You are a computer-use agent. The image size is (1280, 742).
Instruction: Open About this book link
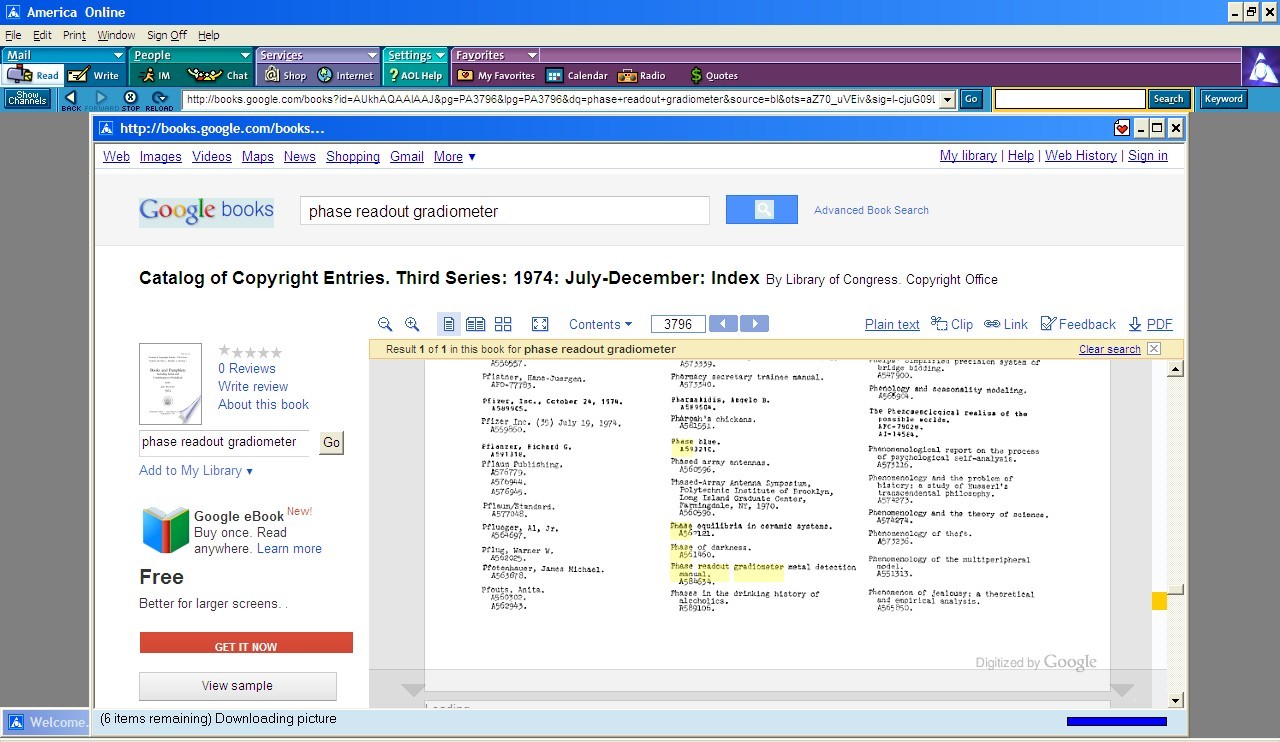263,405
